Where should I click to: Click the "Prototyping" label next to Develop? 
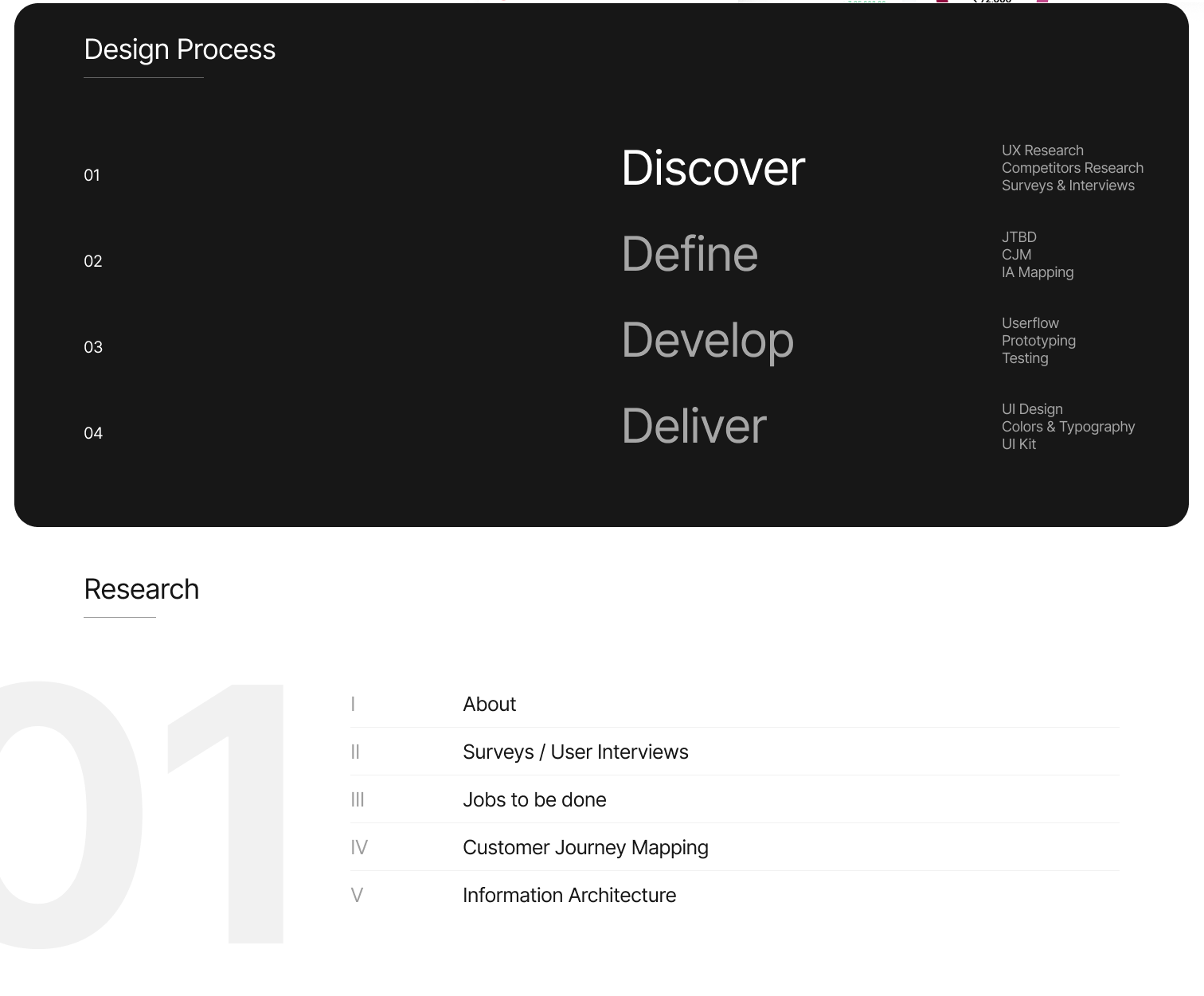(x=1038, y=341)
